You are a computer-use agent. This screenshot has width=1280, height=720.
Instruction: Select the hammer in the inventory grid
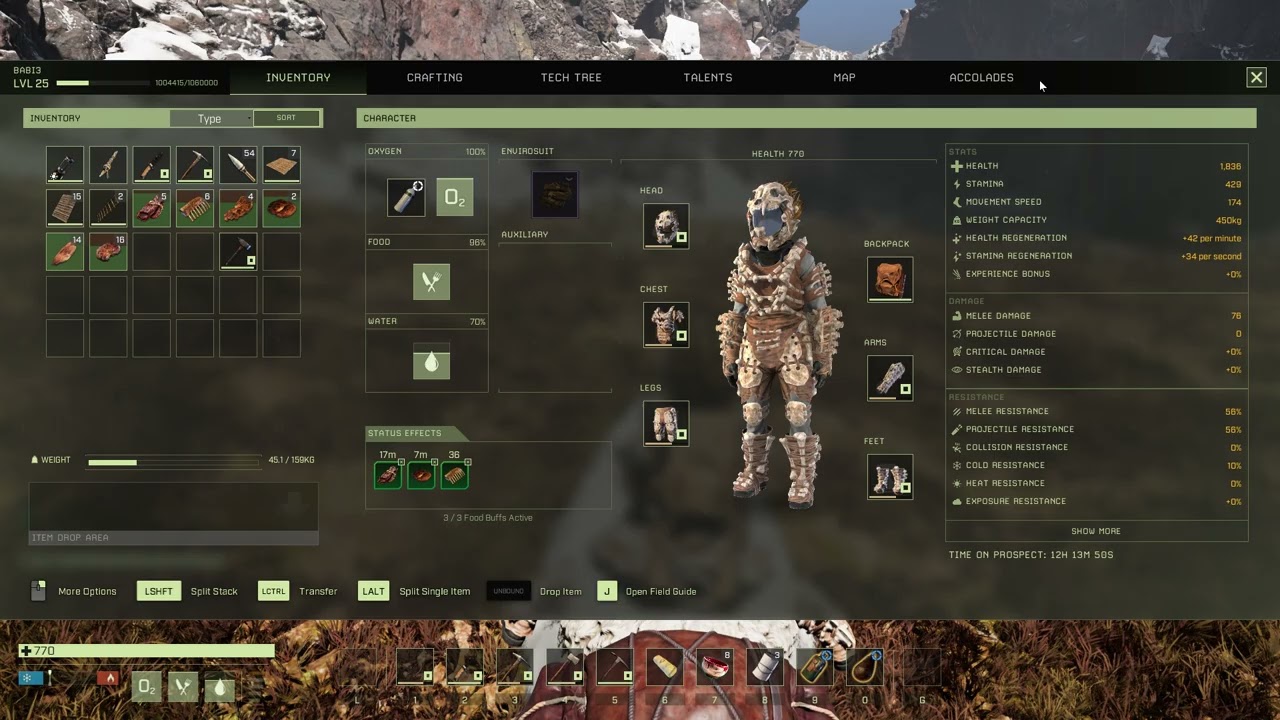click(238, 252)
